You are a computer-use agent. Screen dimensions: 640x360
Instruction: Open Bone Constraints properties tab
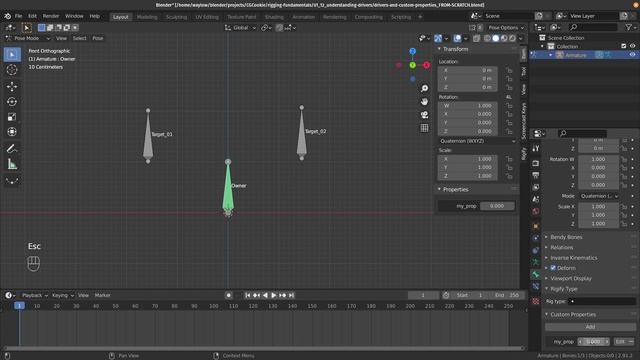pos(536,287)
